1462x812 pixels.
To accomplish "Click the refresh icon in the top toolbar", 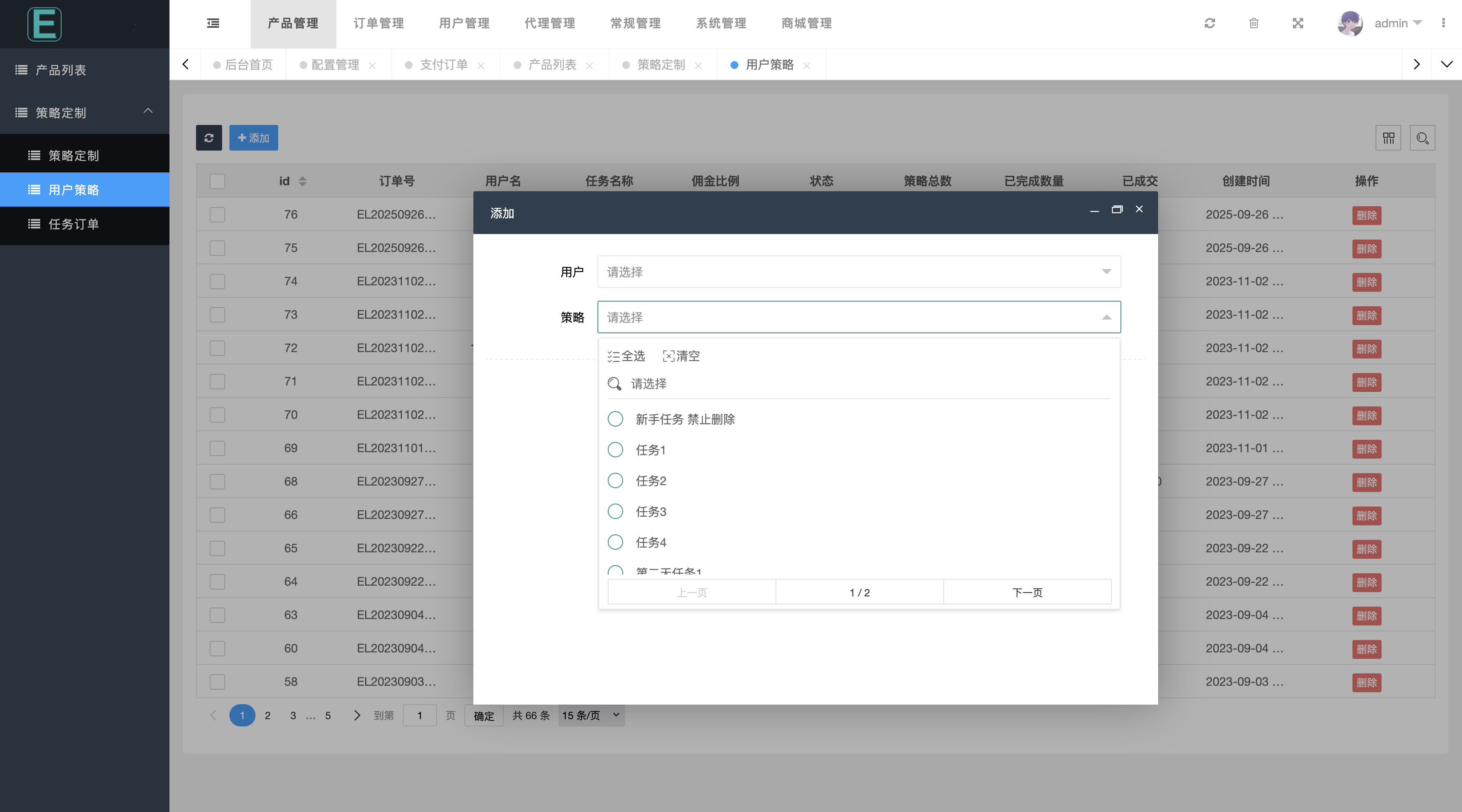I will [1210, 23].
